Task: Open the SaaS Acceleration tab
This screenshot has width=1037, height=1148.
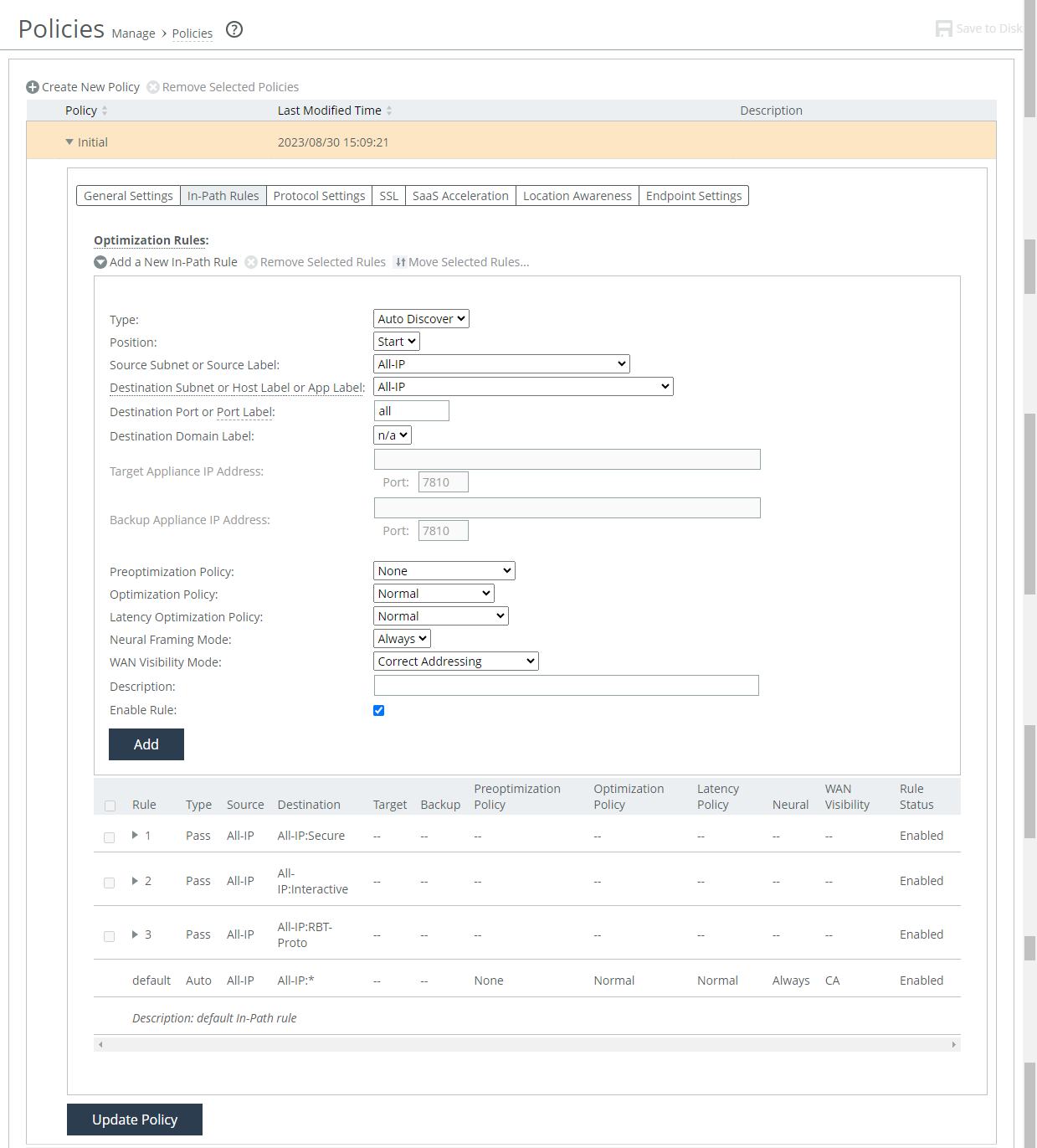Action: point(460,196)
